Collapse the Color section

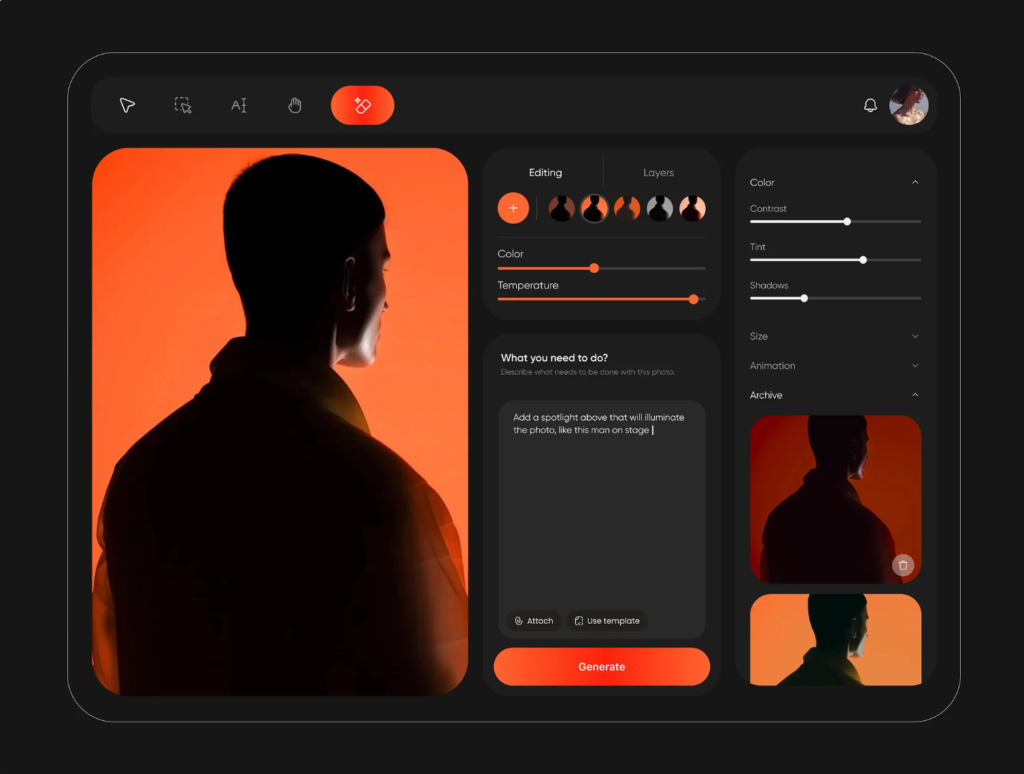915,183
